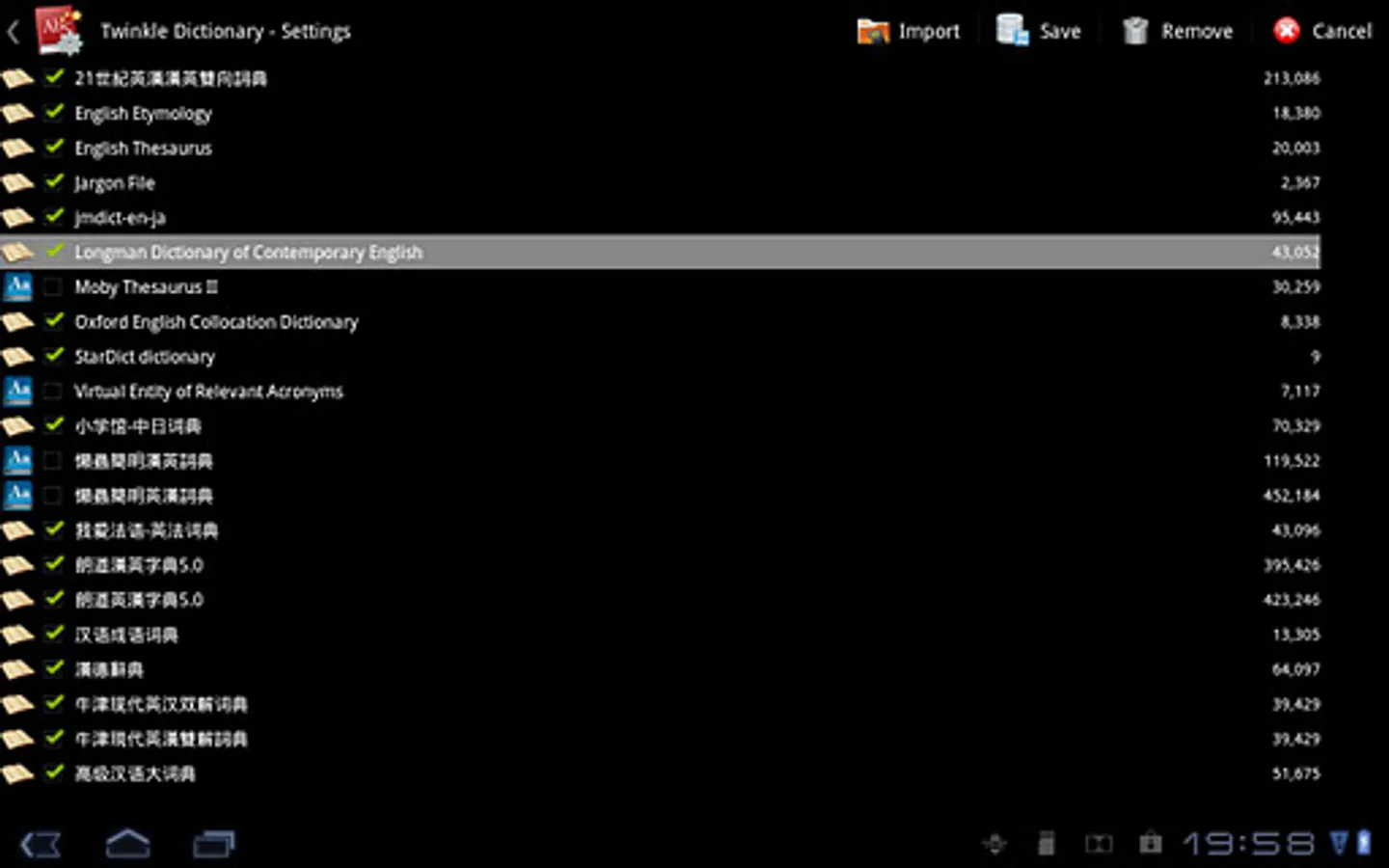This screenshot has width=1389, height=868.
Task: Uncheck the jmdict-en-ja checkbox
Action: click(54, 216)
